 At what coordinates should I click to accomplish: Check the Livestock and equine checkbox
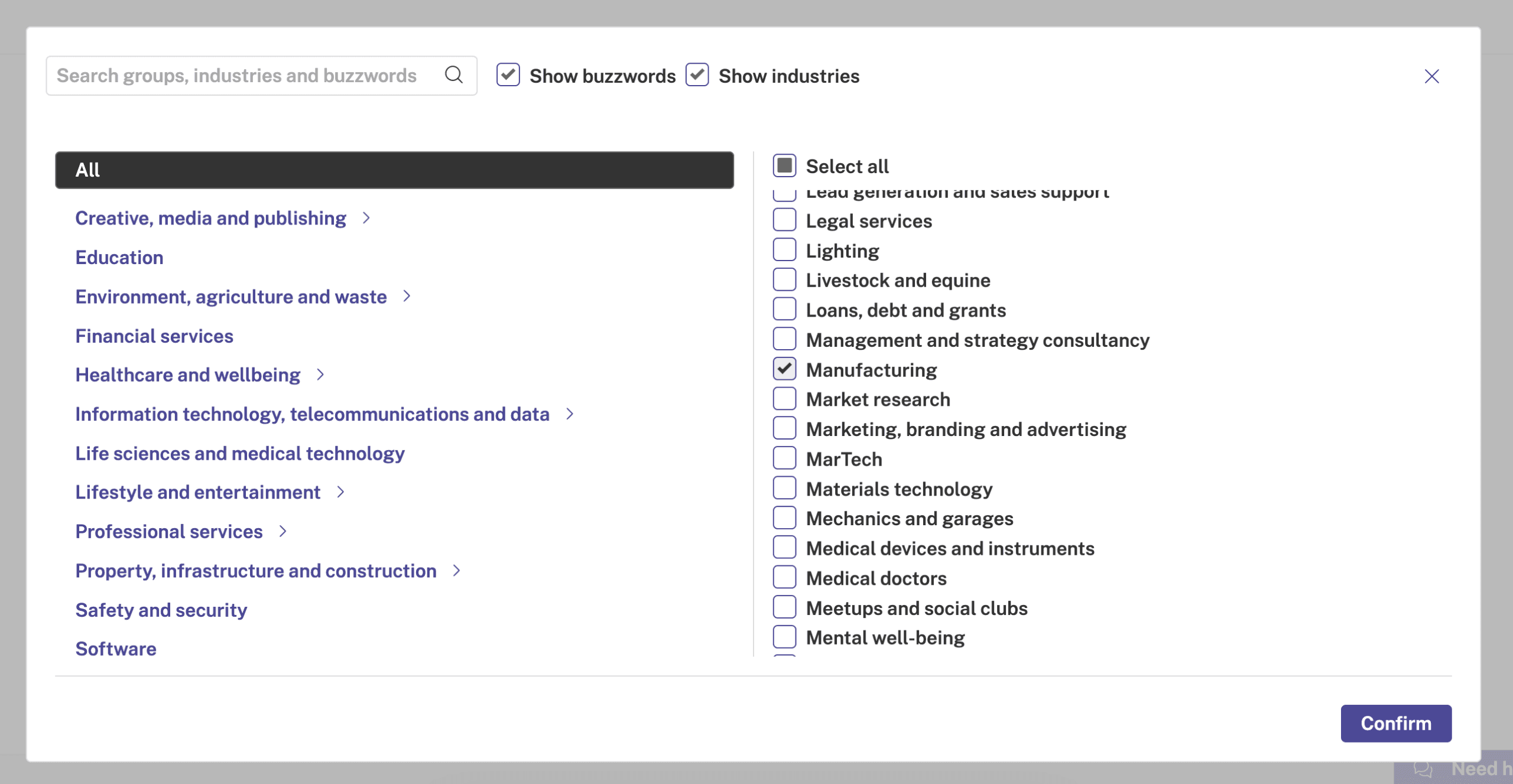784,279
